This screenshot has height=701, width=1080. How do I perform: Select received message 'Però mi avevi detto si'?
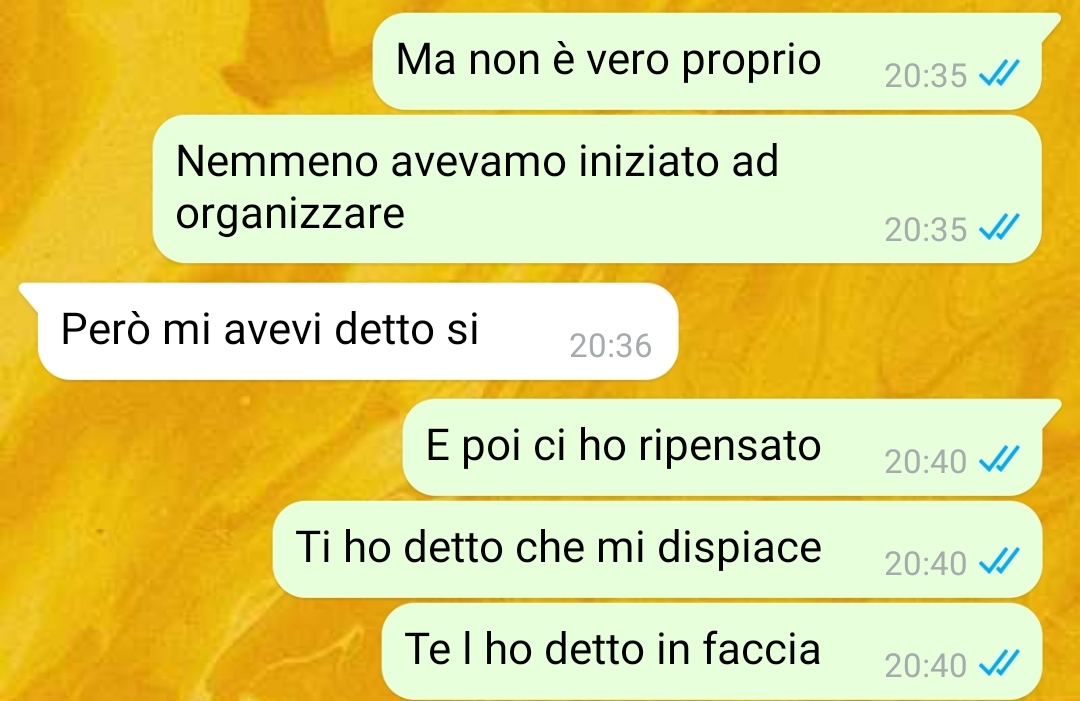(x=357, y=331)
